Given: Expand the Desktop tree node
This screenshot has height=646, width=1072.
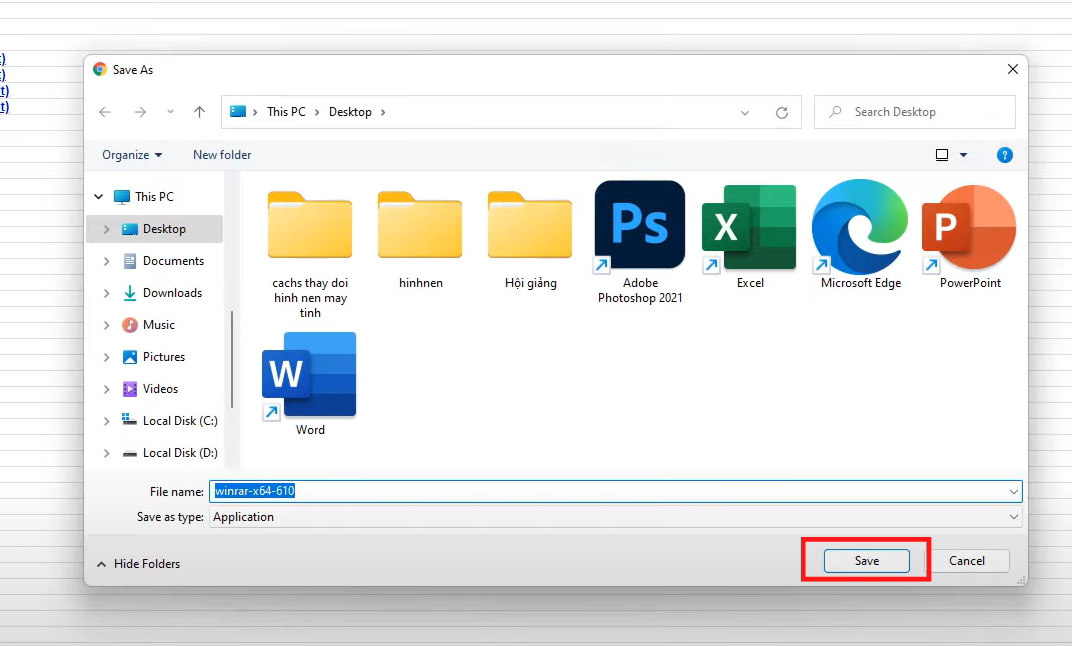Looking at the screenshot, I should (x=106, y=229).
